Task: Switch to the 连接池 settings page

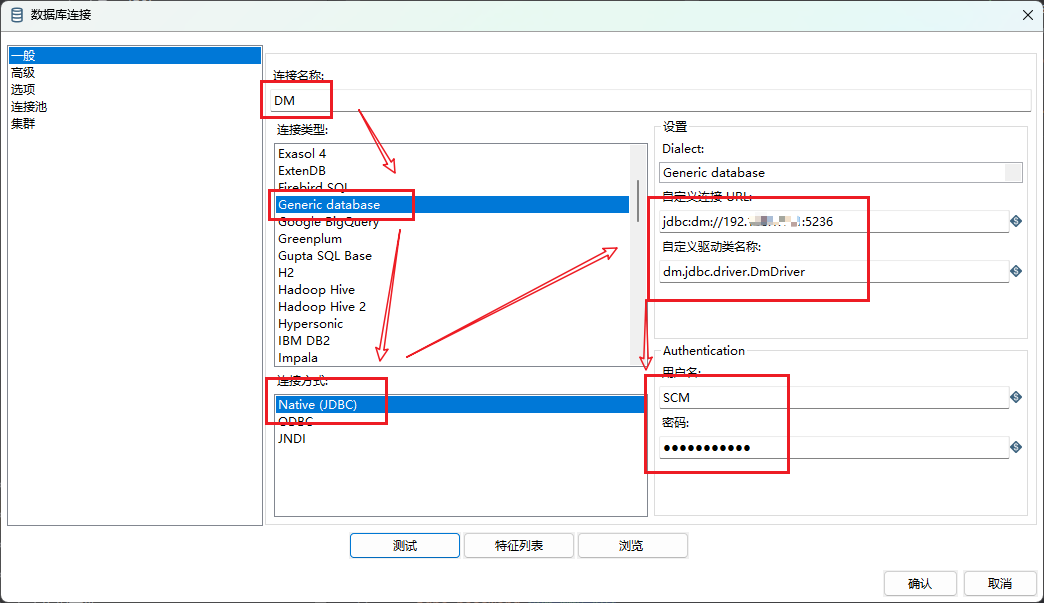Action: coord(29,106)
